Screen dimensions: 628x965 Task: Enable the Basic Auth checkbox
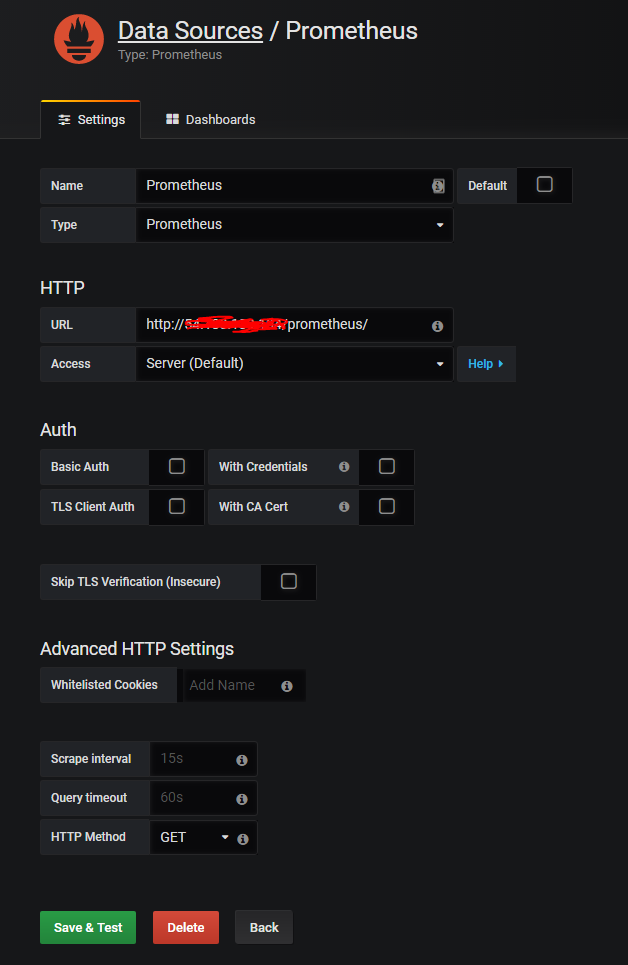[177, 466]
